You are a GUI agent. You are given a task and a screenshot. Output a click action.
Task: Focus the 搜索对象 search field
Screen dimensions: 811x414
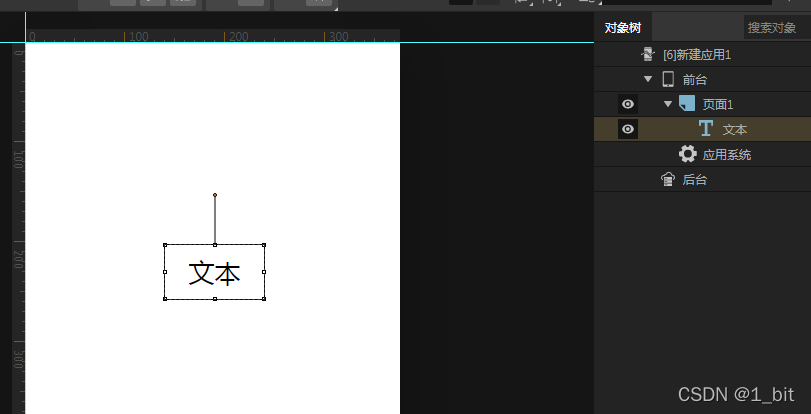777,27
